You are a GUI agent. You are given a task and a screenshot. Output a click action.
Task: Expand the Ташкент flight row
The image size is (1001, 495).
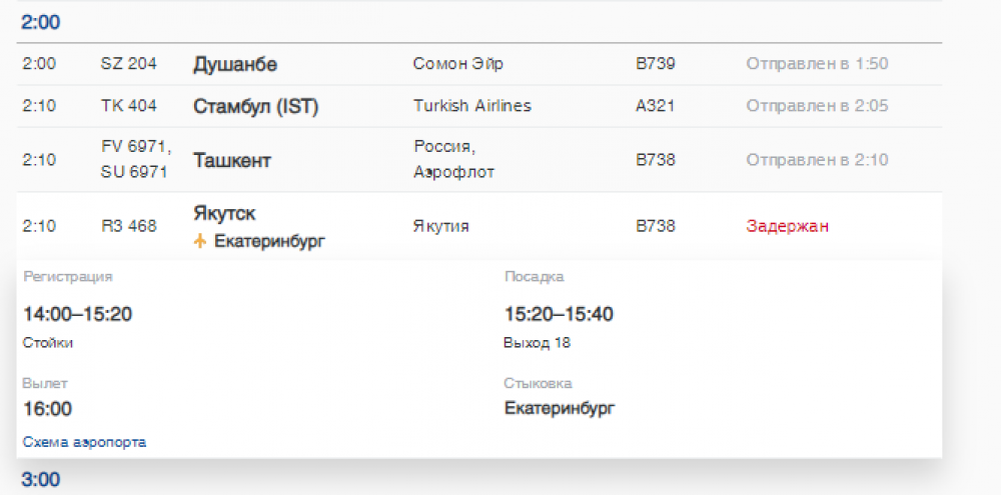point(231,160)
